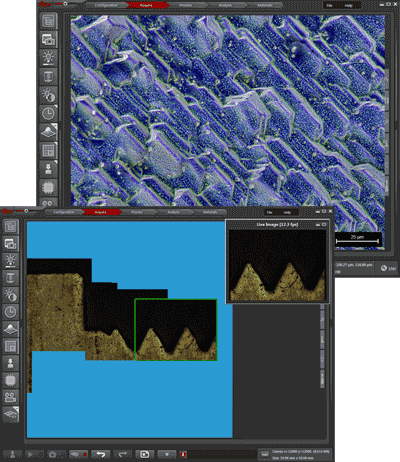Click the redo arrow in bottom toolbar

point(123,454)
